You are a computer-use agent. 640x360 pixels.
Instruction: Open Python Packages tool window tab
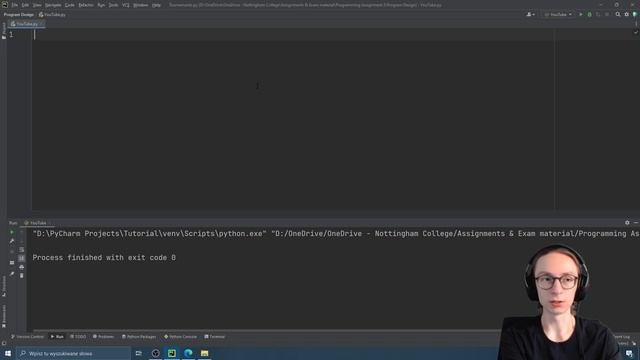click(x=139, y=337)
